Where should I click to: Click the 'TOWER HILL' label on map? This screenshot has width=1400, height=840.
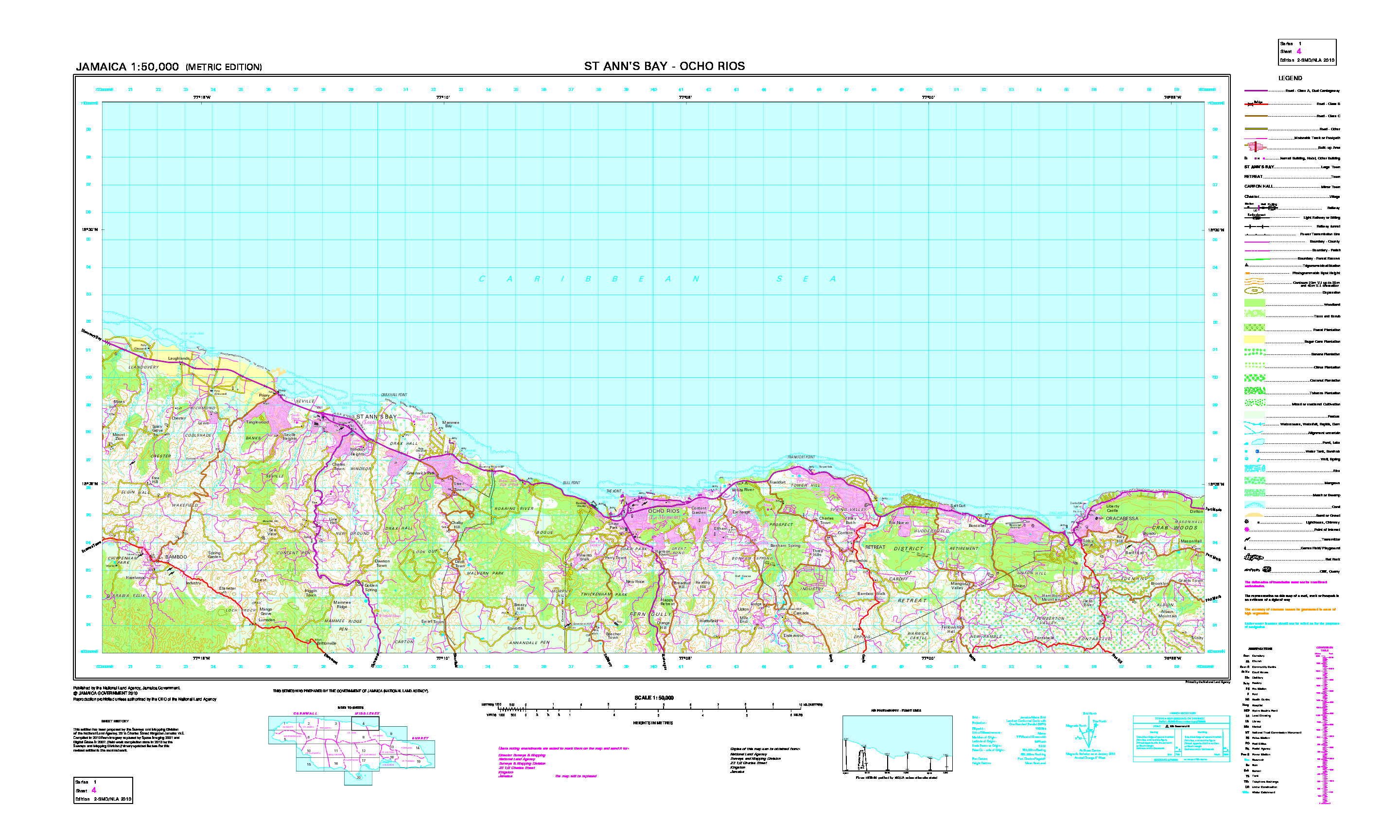pyautogui.click(x=805, y=486)
